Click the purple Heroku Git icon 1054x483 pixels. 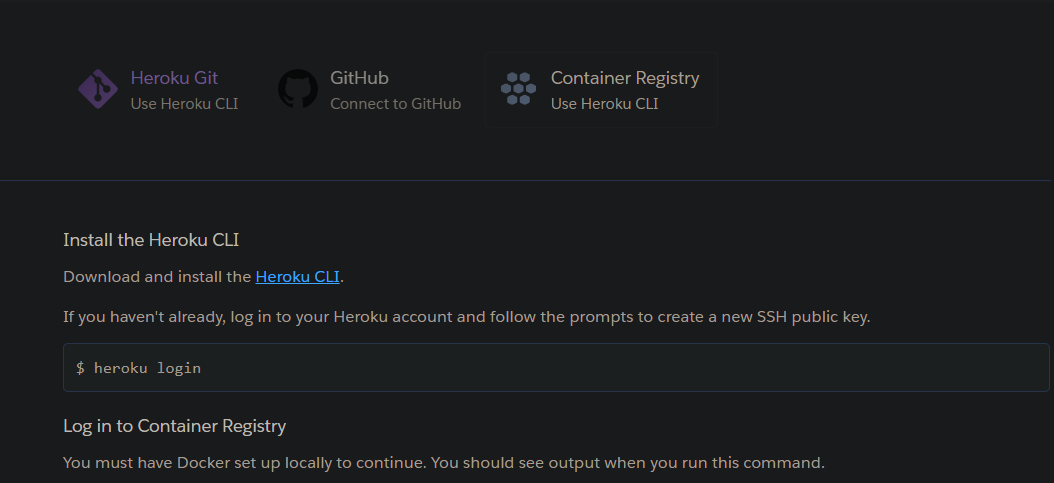tap(98, 90)
